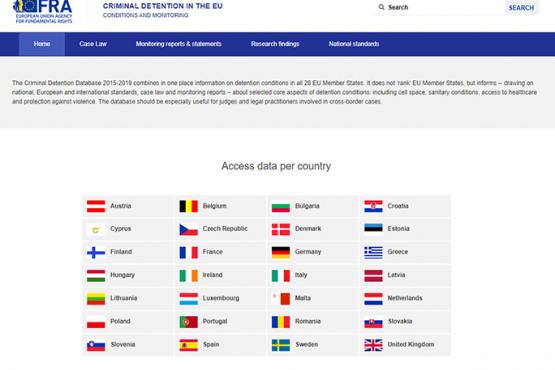Click the Estonia flag icon
Image resolution: width=555 pixels, height=370 pixels.
[x=373, y=229]
